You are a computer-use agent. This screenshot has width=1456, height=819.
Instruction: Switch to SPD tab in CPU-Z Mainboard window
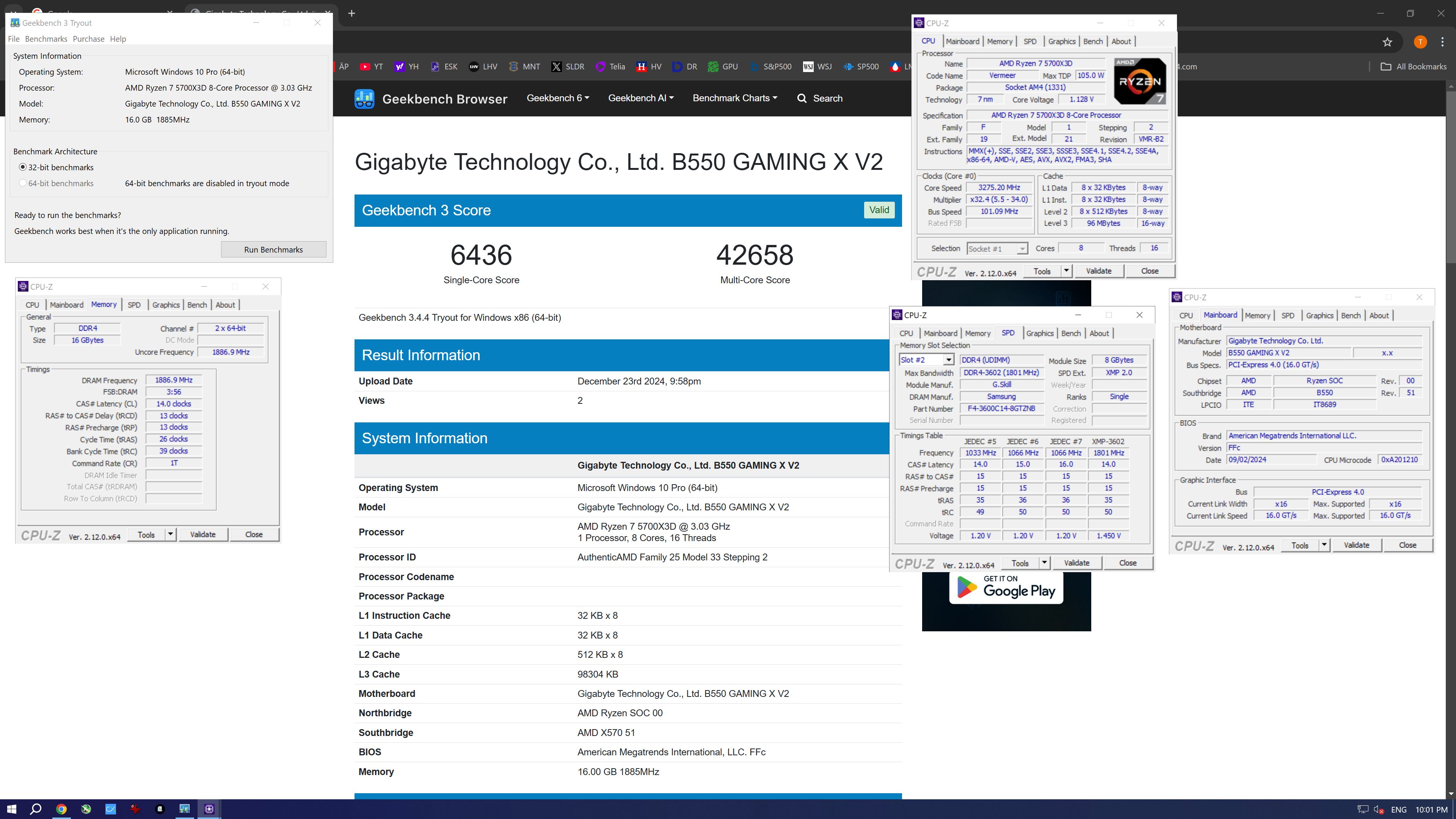[x=1288, y=315]
